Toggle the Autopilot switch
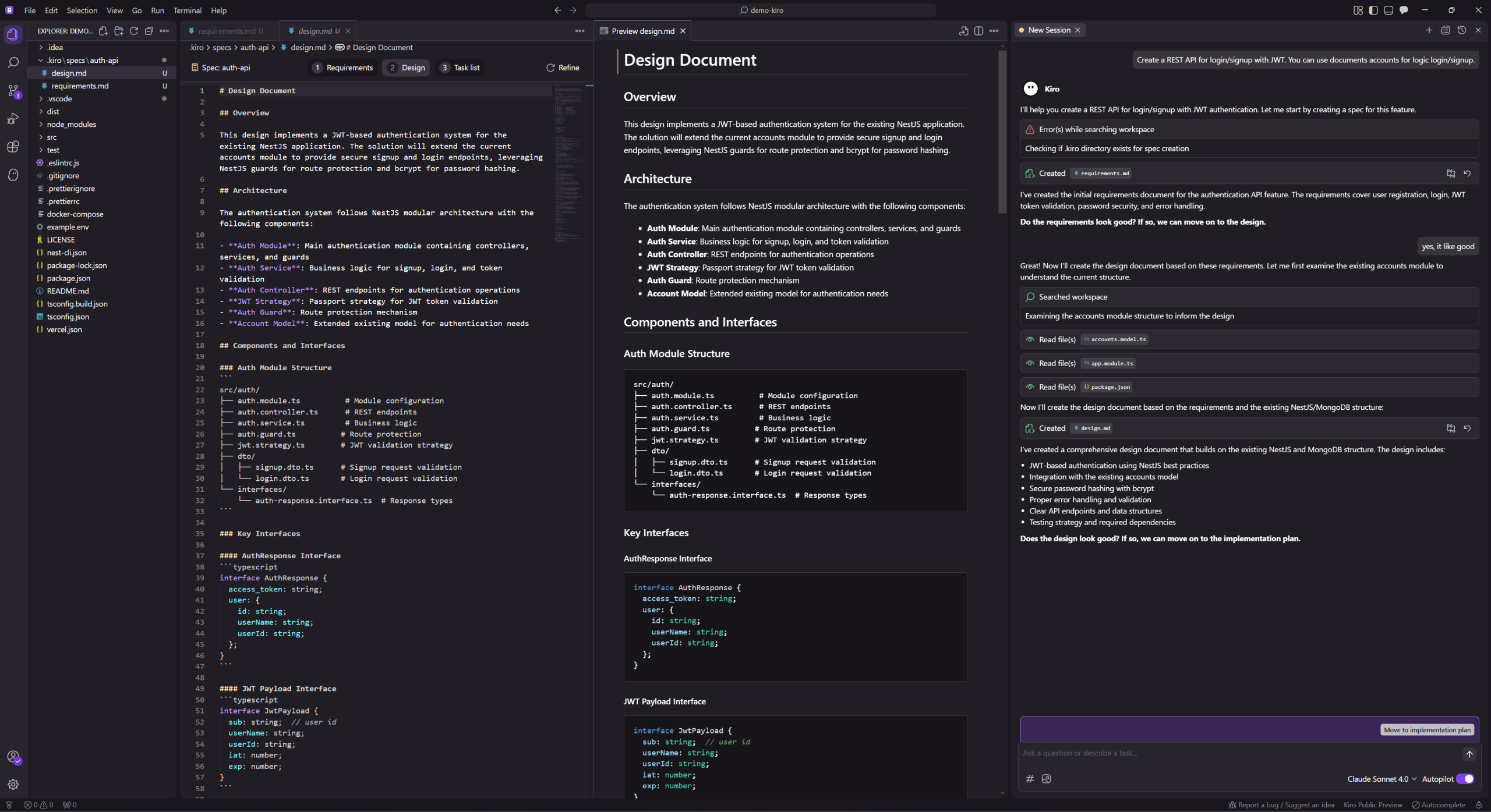Image resolution: width=1491 pixels, height=812 pixels. pos(1465,779)
